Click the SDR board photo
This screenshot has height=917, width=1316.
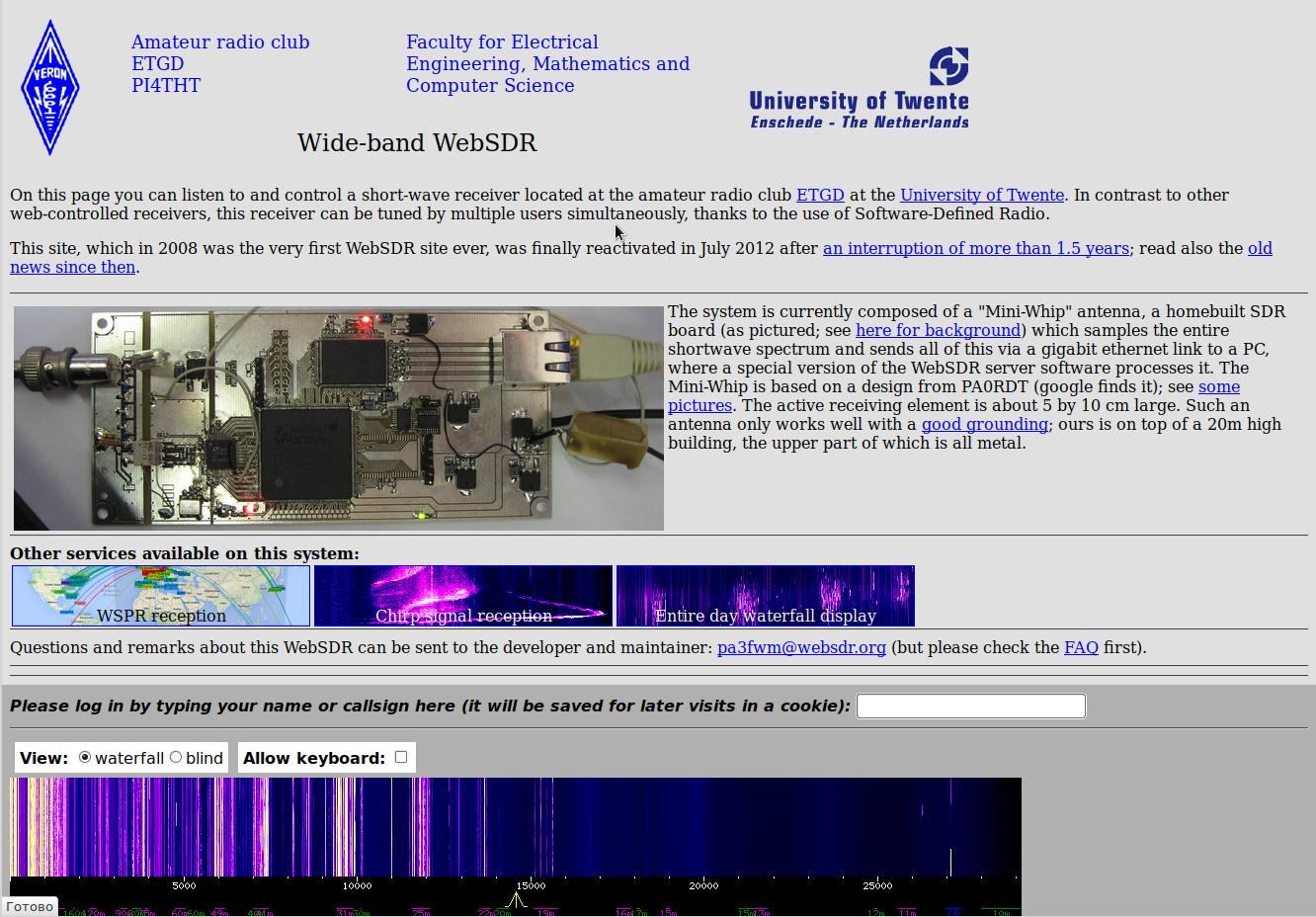point(339,418)
